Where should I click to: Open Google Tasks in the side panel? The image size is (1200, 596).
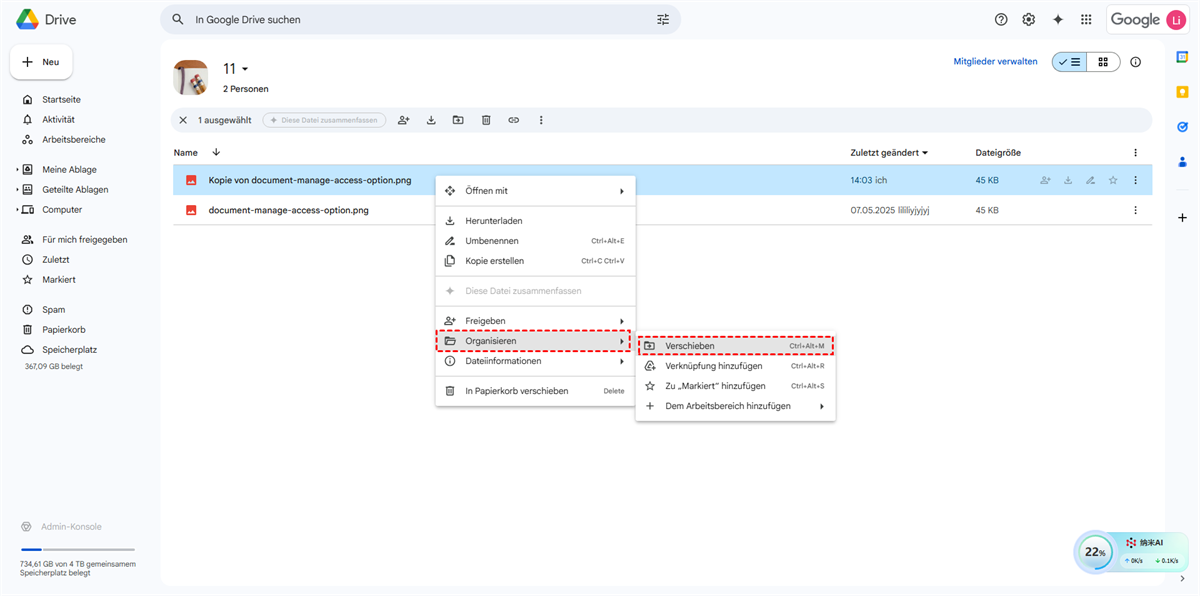click(x=1182, y=127)
